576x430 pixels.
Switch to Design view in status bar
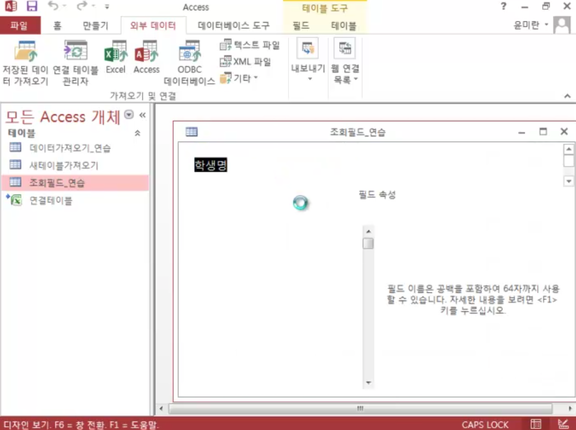[563, 423]
